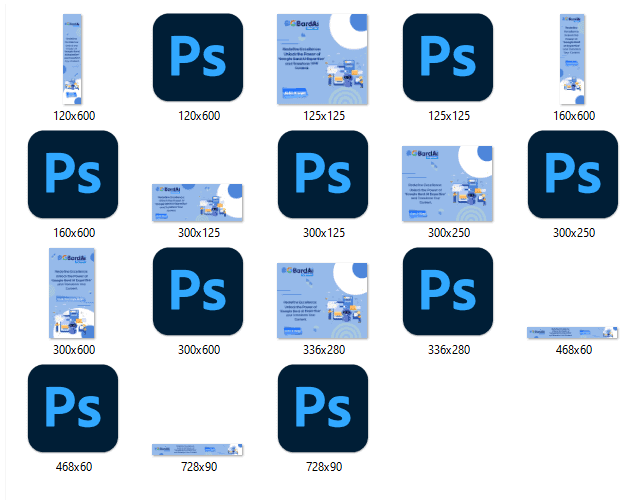Click the "300x125" label under the Photoshop icon
The width and height of the screenshot is (638, 500).
click(324, 233)
